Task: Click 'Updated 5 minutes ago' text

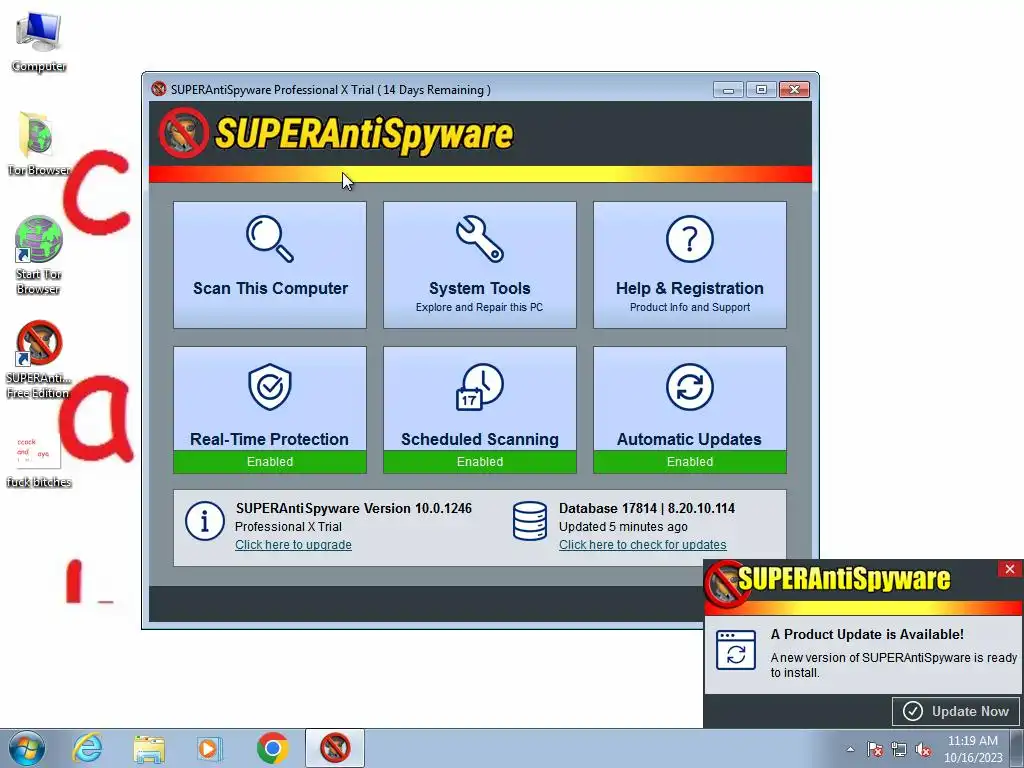Action: coord(623,526)
